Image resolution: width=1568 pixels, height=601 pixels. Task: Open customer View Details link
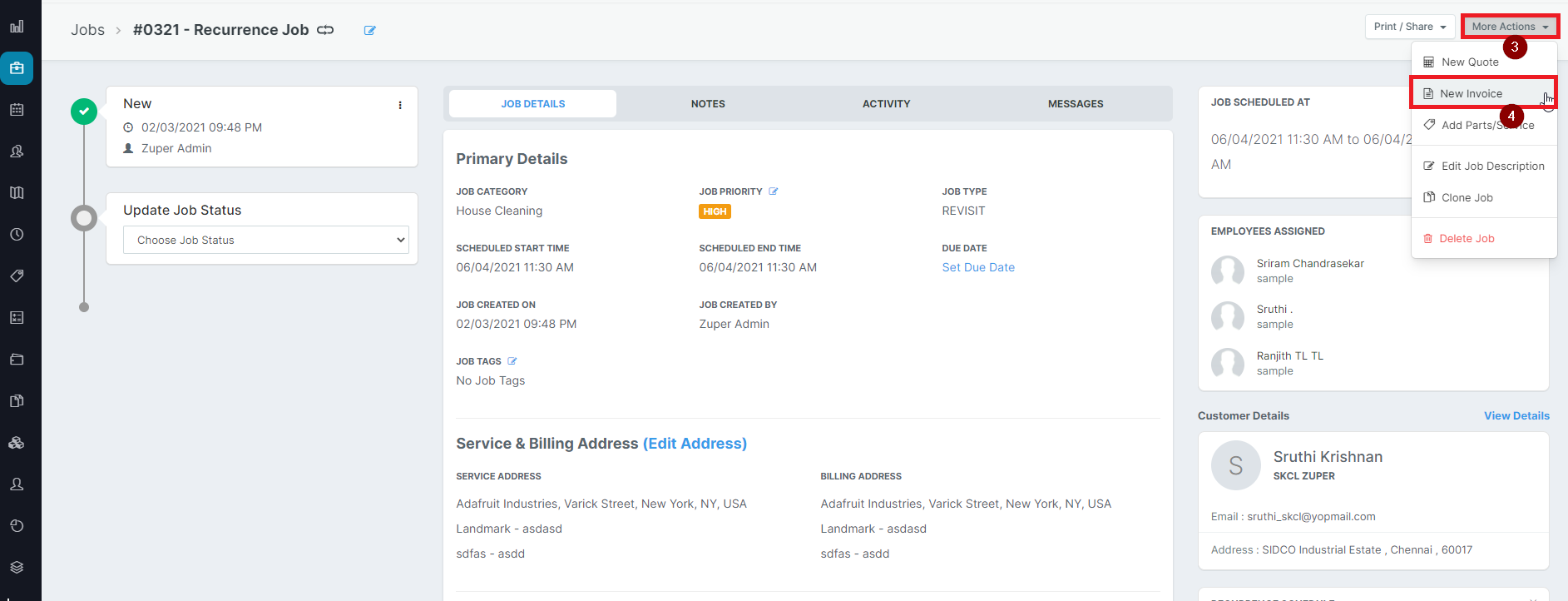pos(1516,416)
